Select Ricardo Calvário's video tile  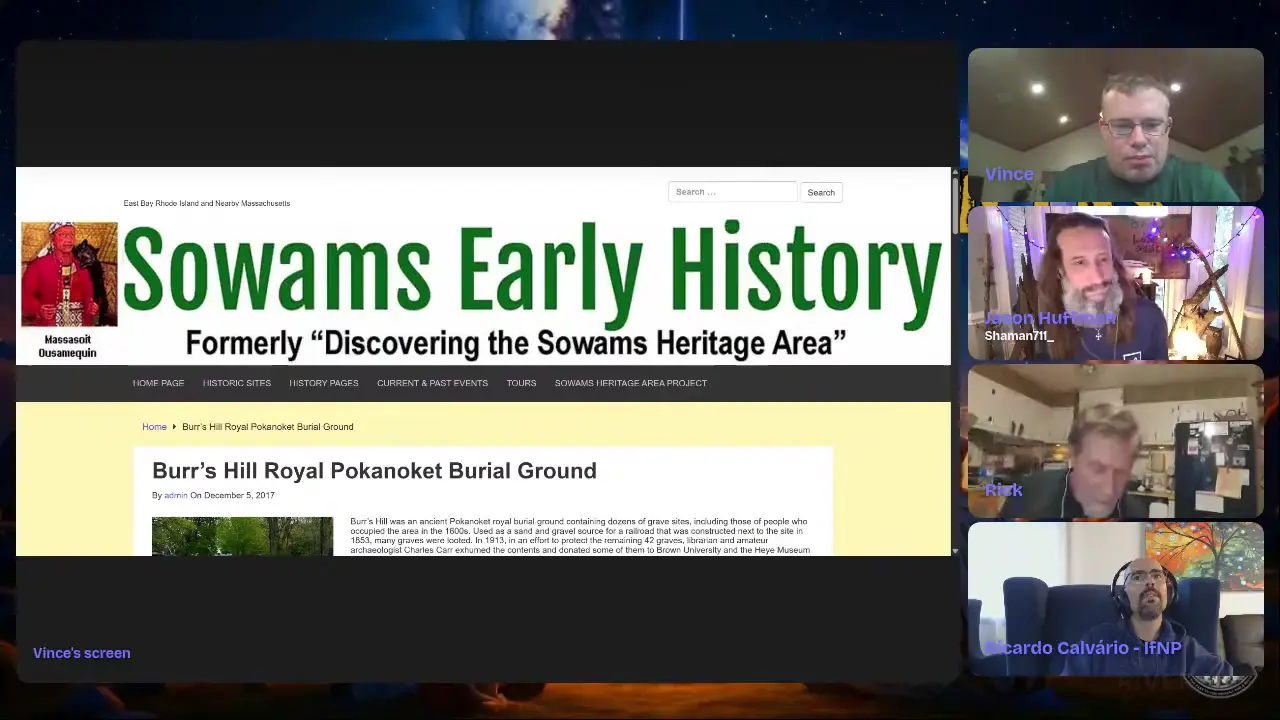[1115, 599]
